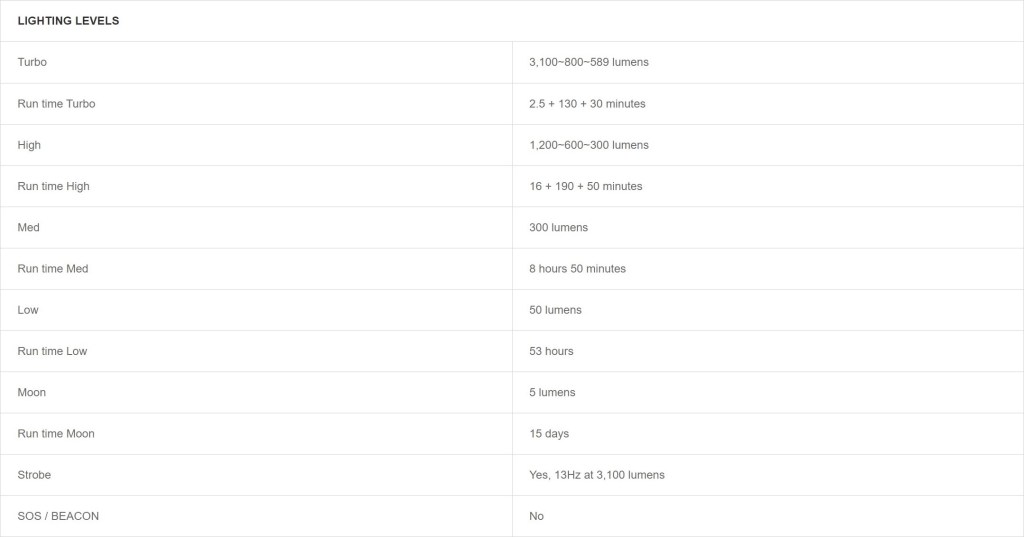
Task: Click the Strobe row label
Action: (x=34, y=475)
